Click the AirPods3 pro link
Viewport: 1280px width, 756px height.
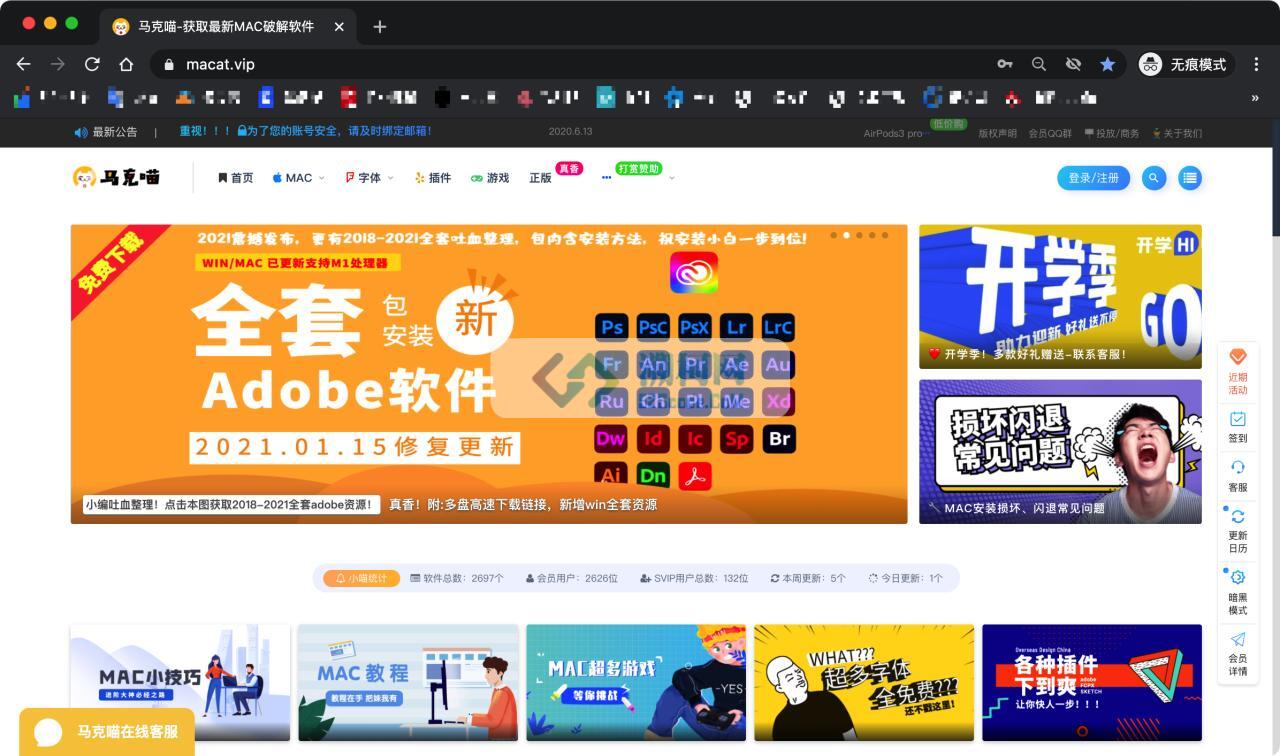(893, 133)
